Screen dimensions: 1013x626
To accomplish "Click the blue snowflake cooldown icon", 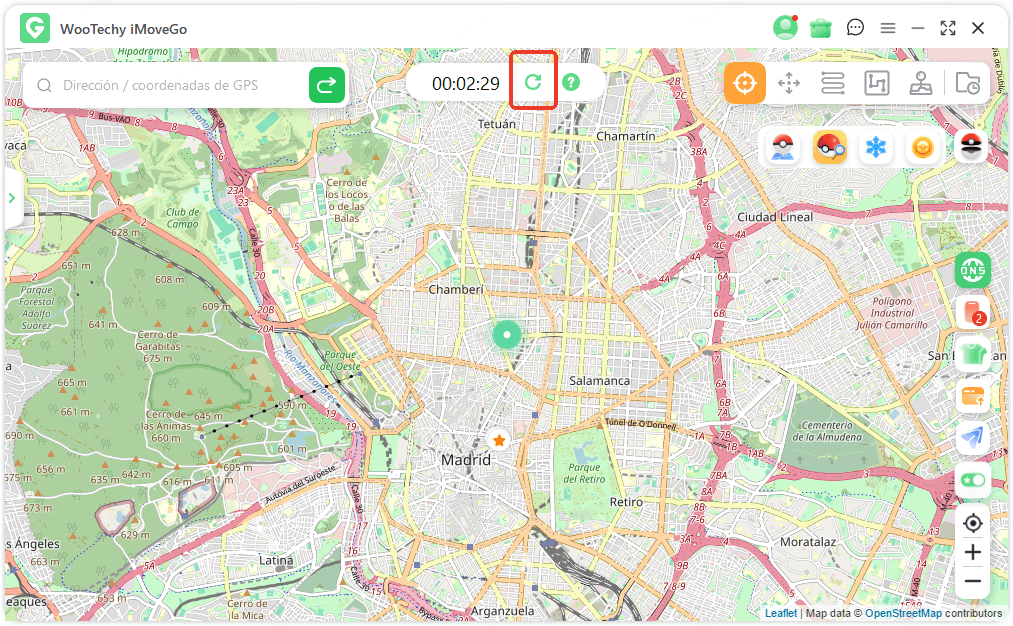I will point(876,148).
